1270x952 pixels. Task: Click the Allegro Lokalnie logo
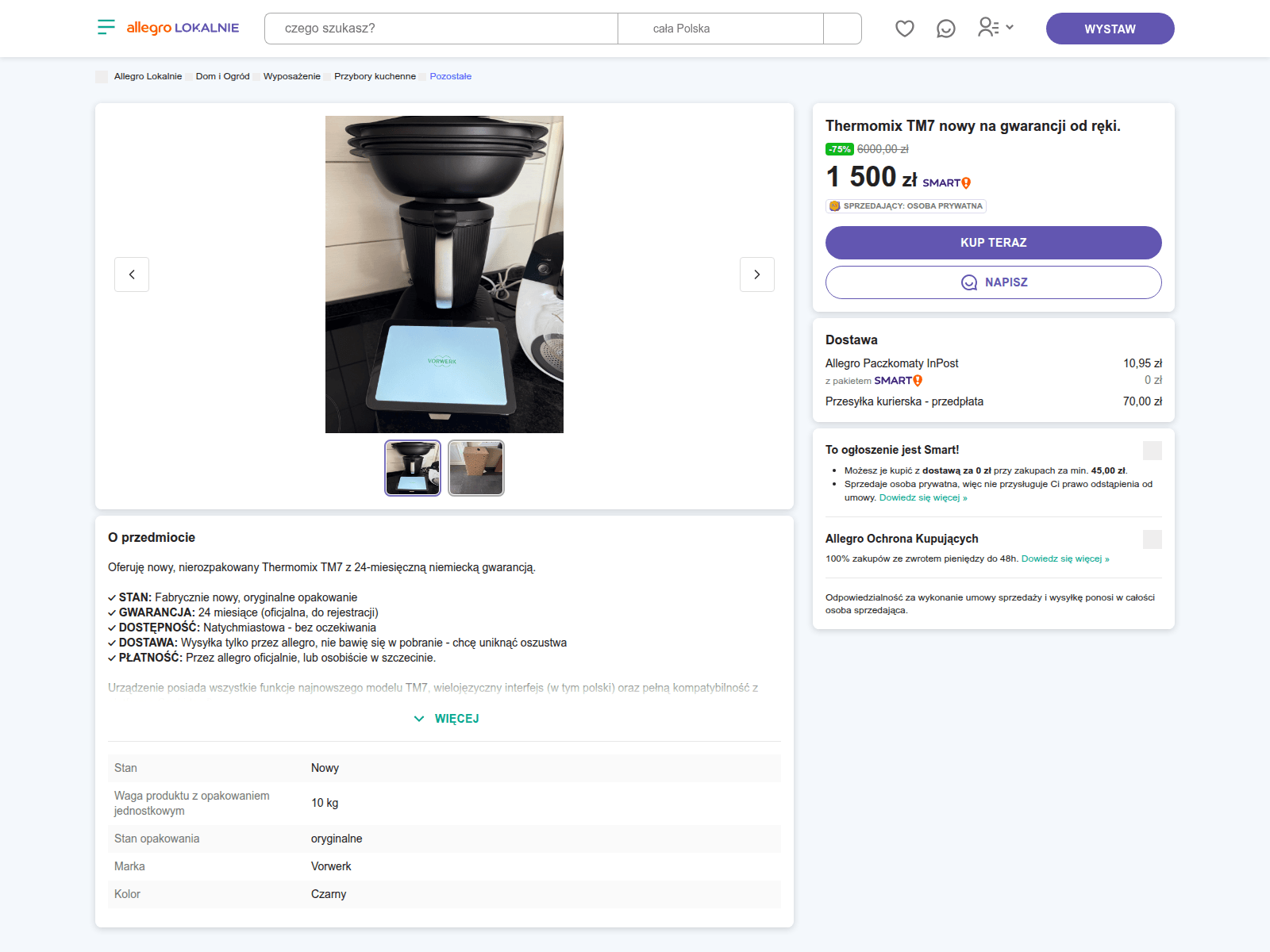click(x=183, y=28)
